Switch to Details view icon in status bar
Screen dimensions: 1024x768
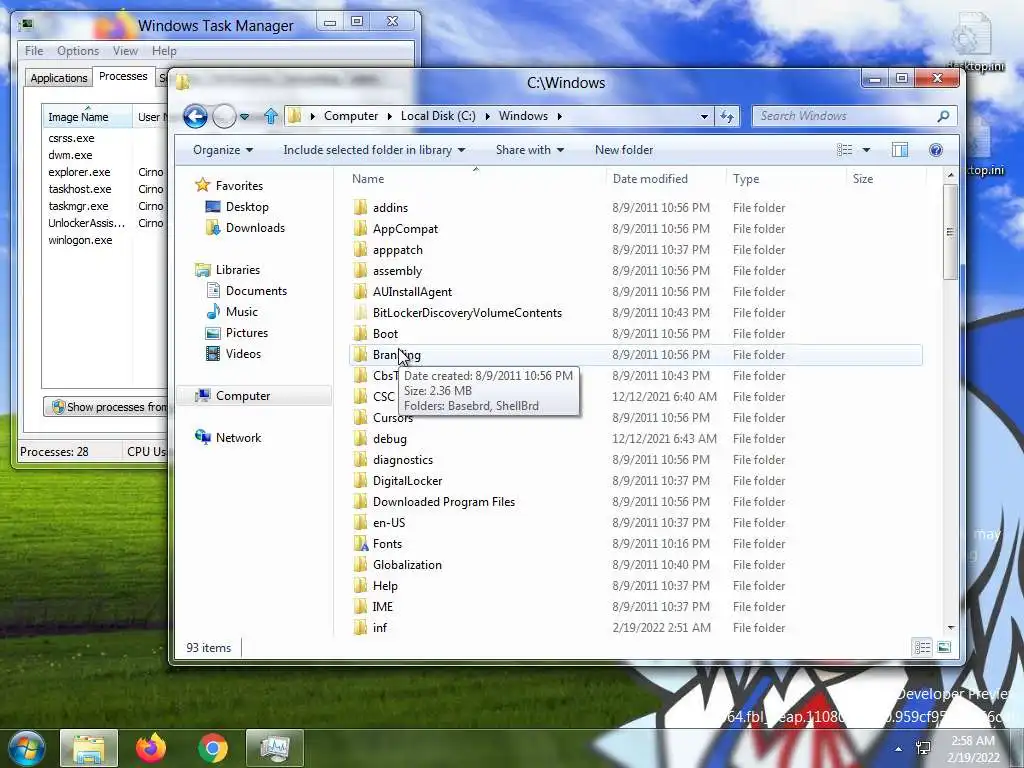(x=922, y=648)
